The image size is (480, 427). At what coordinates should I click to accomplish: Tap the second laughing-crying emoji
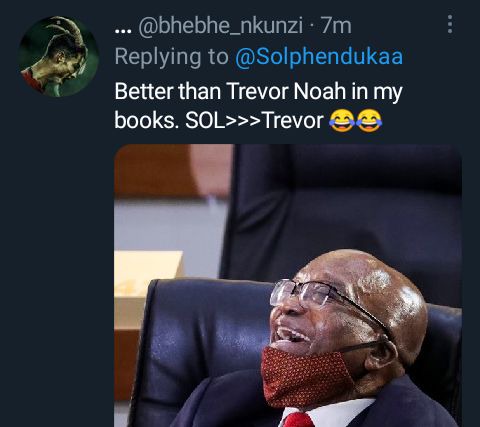tap(369, 121)
